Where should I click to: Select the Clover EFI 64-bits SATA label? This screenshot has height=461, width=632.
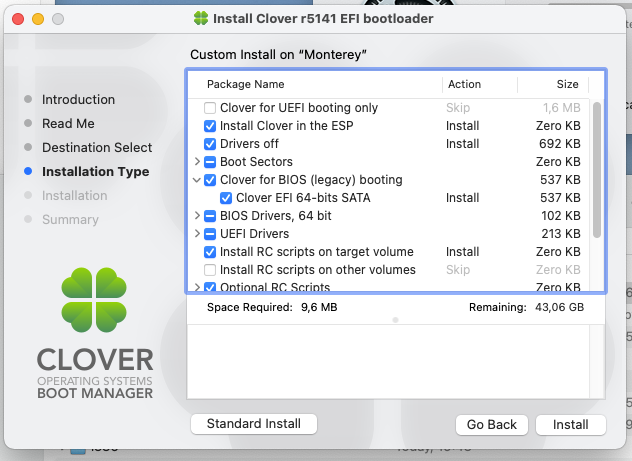coord(303,198)
